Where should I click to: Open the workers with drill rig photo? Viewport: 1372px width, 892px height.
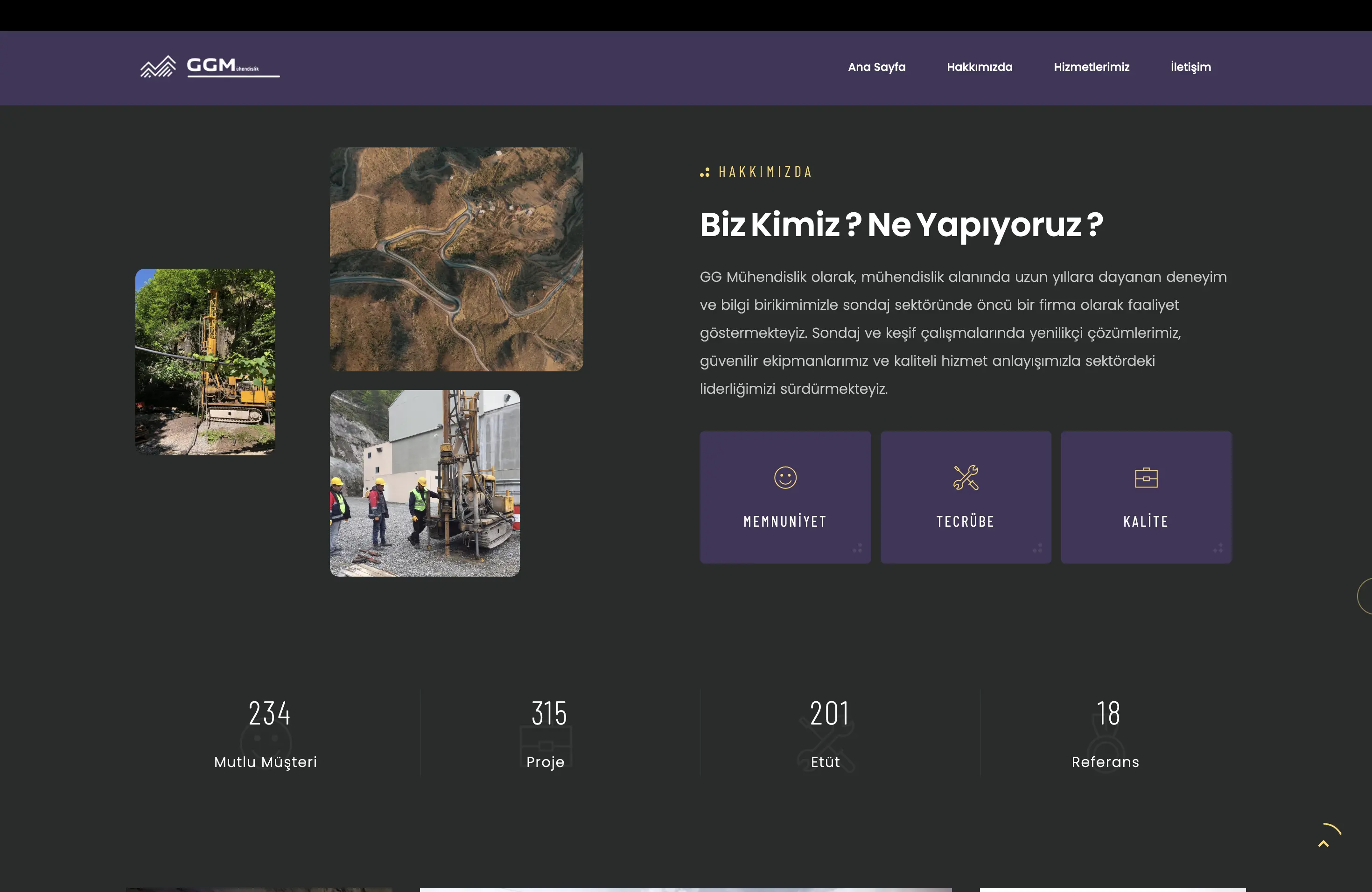tap(424, 483)
